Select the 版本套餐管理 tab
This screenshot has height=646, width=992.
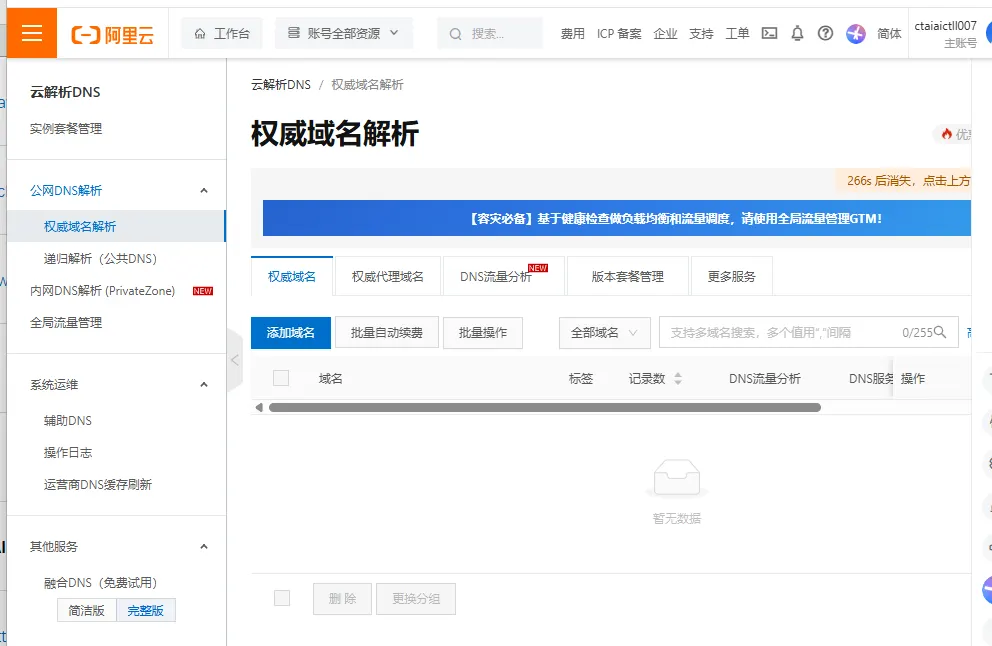pos(628,276)
